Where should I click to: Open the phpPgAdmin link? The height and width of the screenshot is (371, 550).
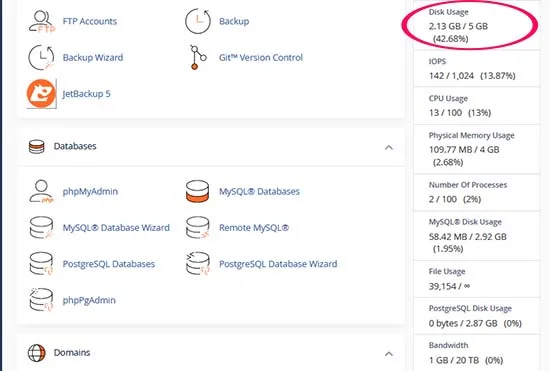[89, 300]
